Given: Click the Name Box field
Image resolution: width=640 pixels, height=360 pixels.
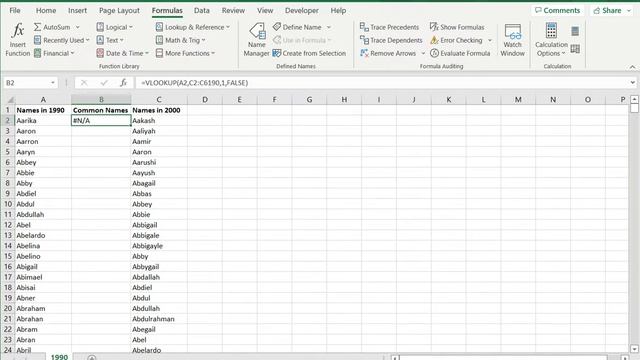Looking at the screenshot, I should (x=26, y=83).
